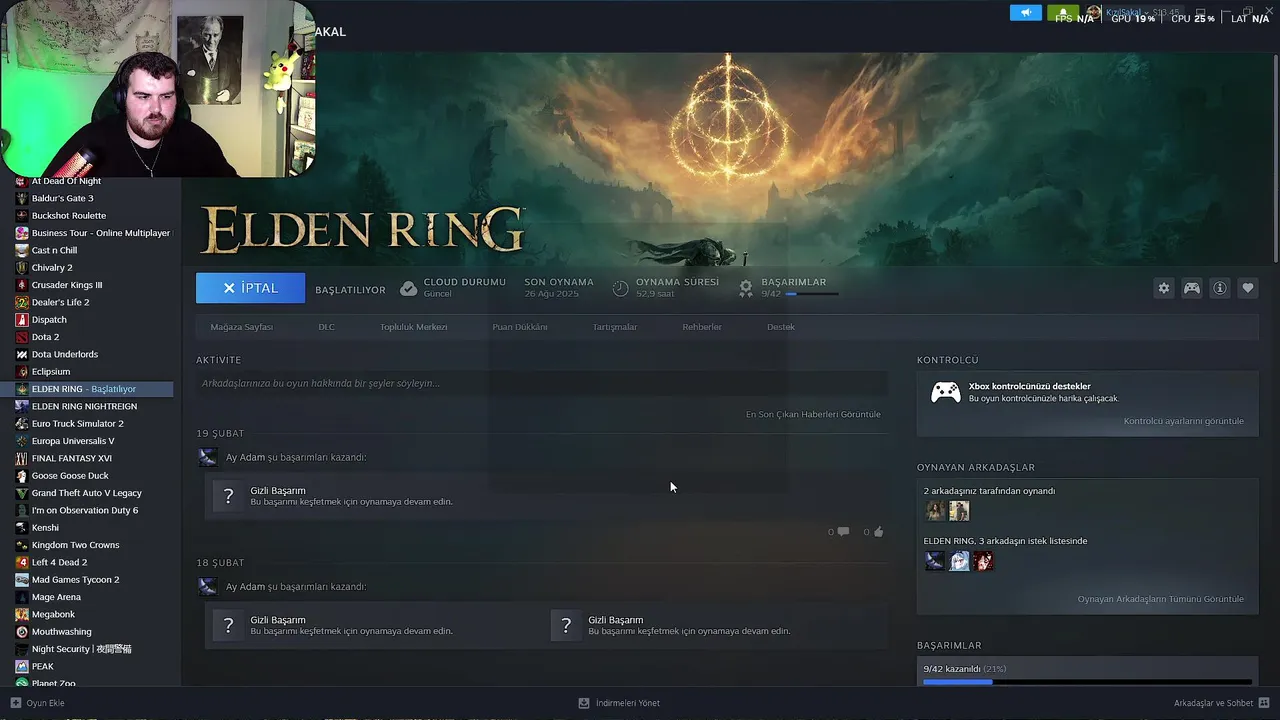Click the Cloud Durumu checkmark icon
The height and width of the screenshot is (720, 1280).
click(408, 288)
